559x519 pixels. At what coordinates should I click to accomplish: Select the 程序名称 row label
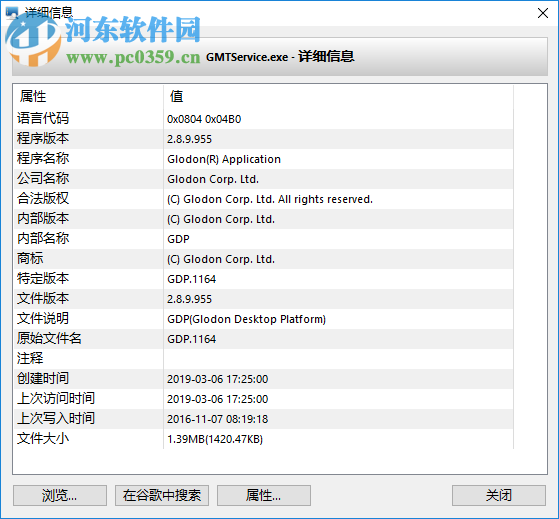pos(43,158)
